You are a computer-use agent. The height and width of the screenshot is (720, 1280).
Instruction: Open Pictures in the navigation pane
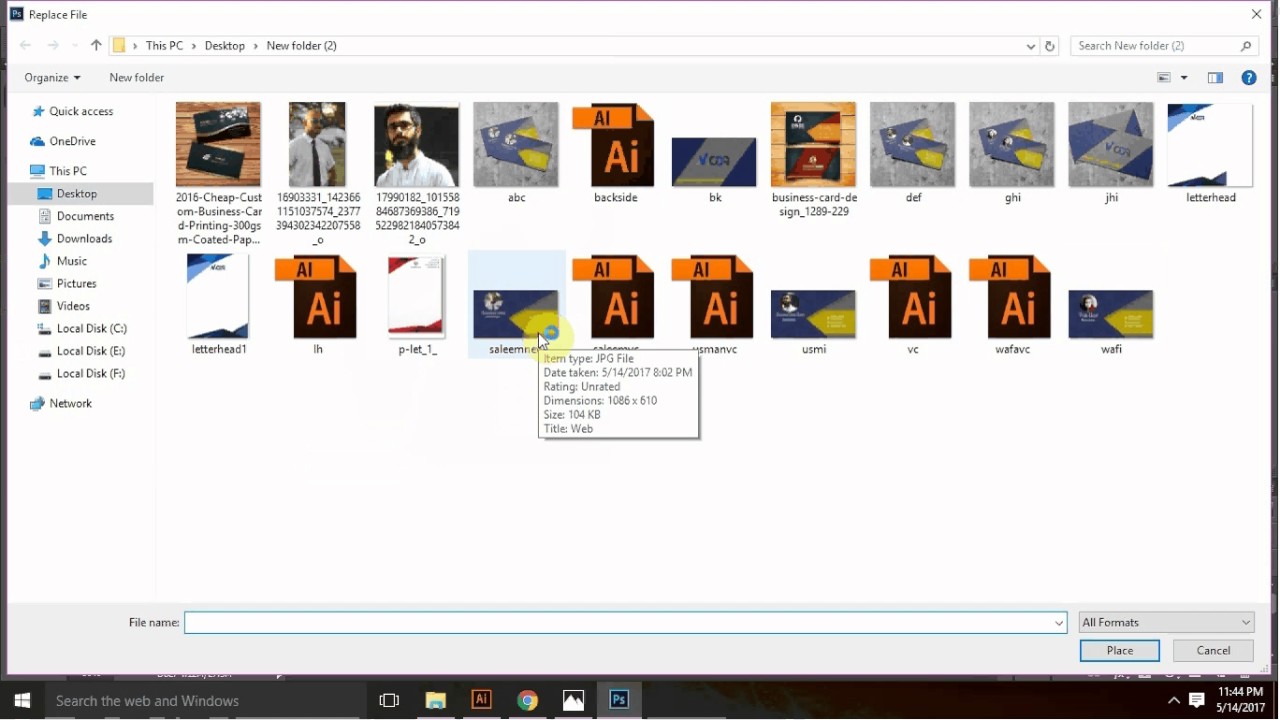[x=67, y=284]
